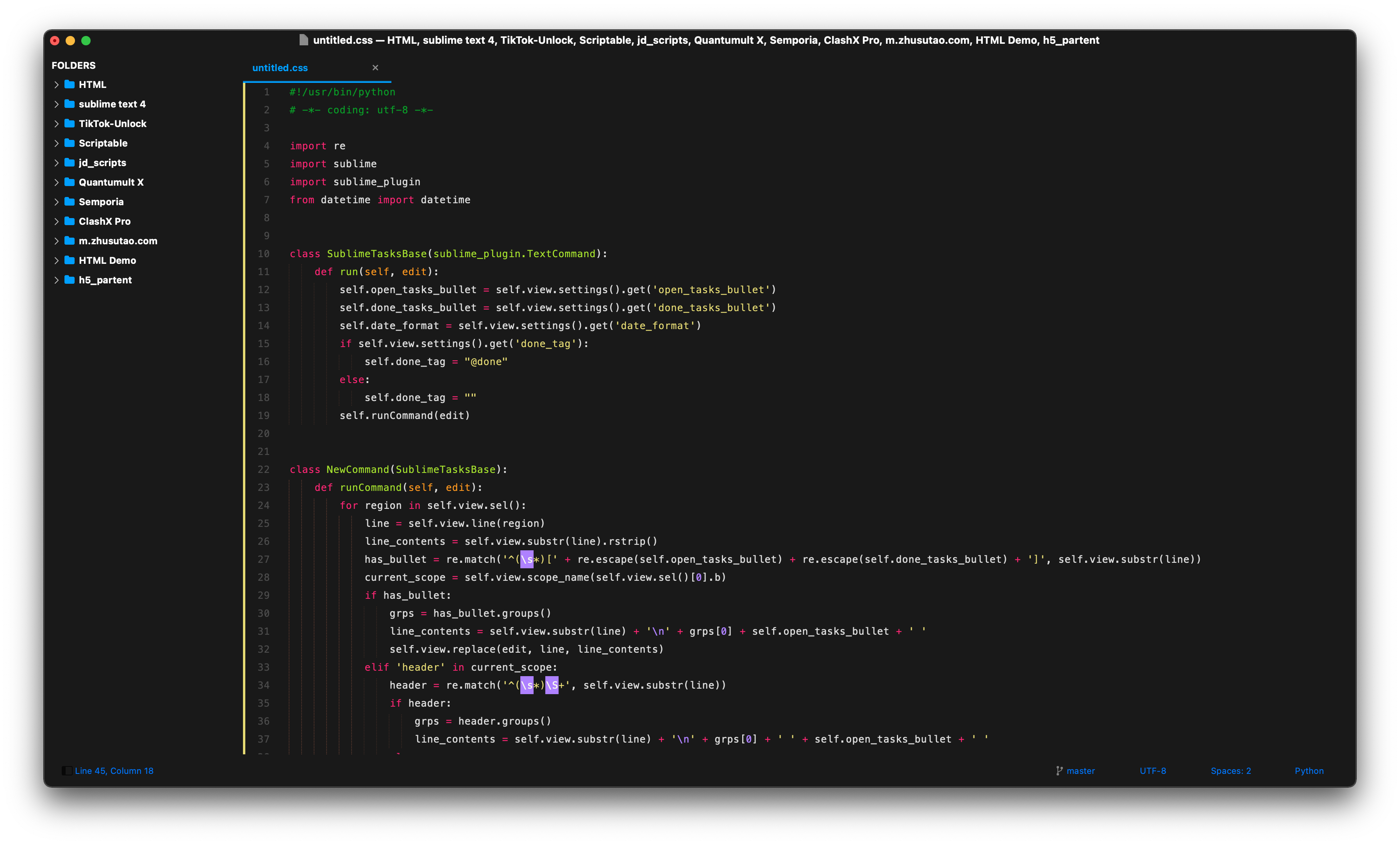
Task: Click line number 22 in the gutter
Action: [x=264, y=469]
